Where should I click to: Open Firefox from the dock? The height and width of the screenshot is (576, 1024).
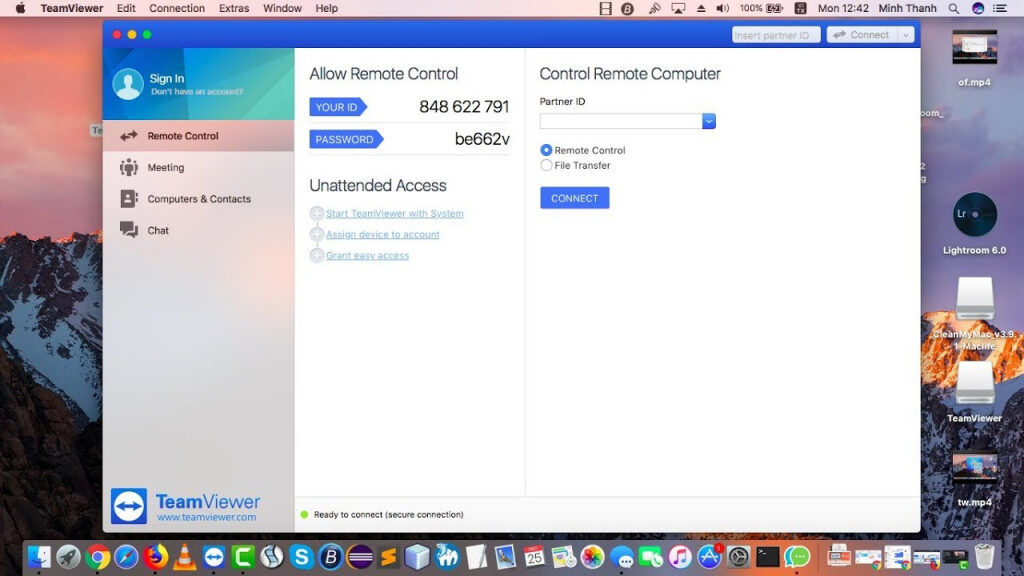coord(155,557)
